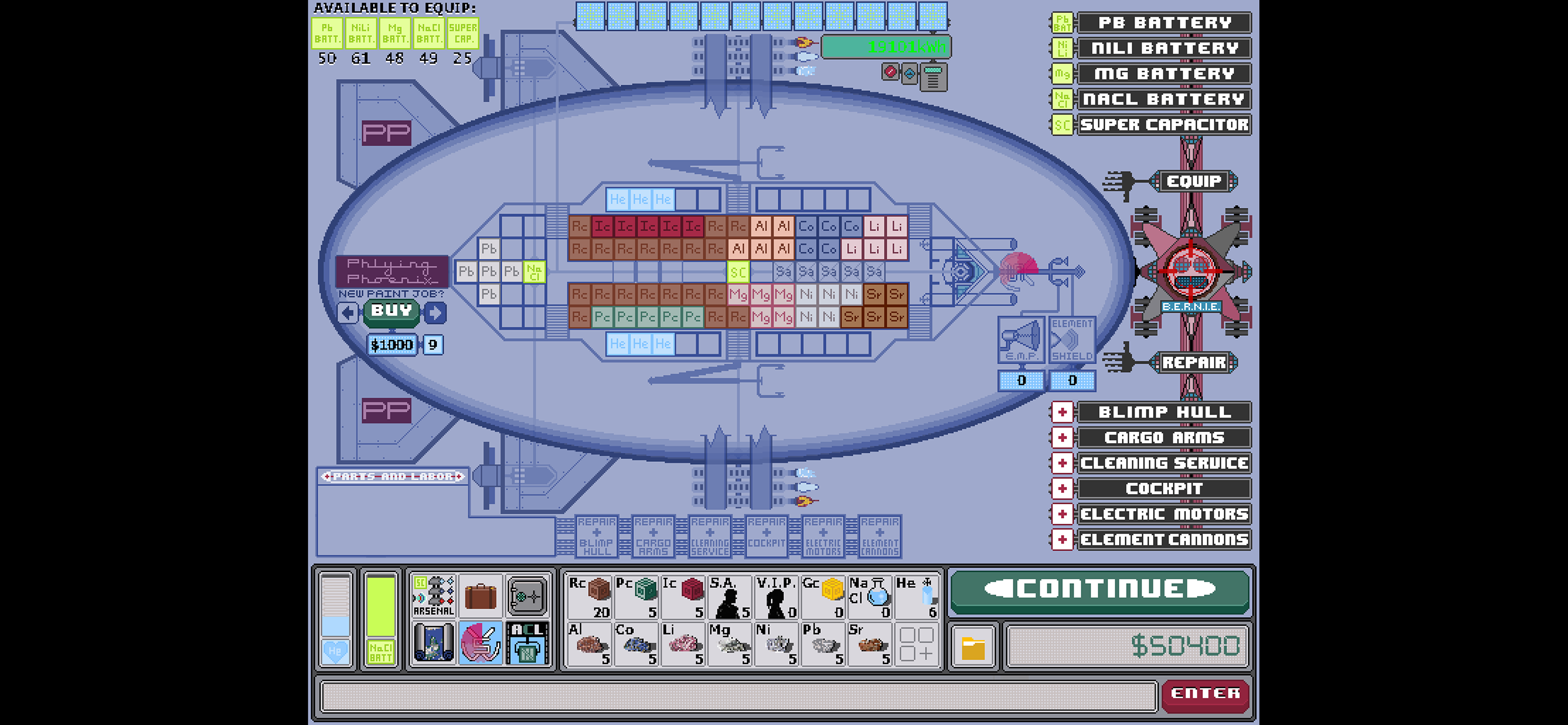Image resolution: width=1568 pixels, height=725 pixels.
Task: Expand Blimp Hull repair plus button
Action: [1062, 412]
